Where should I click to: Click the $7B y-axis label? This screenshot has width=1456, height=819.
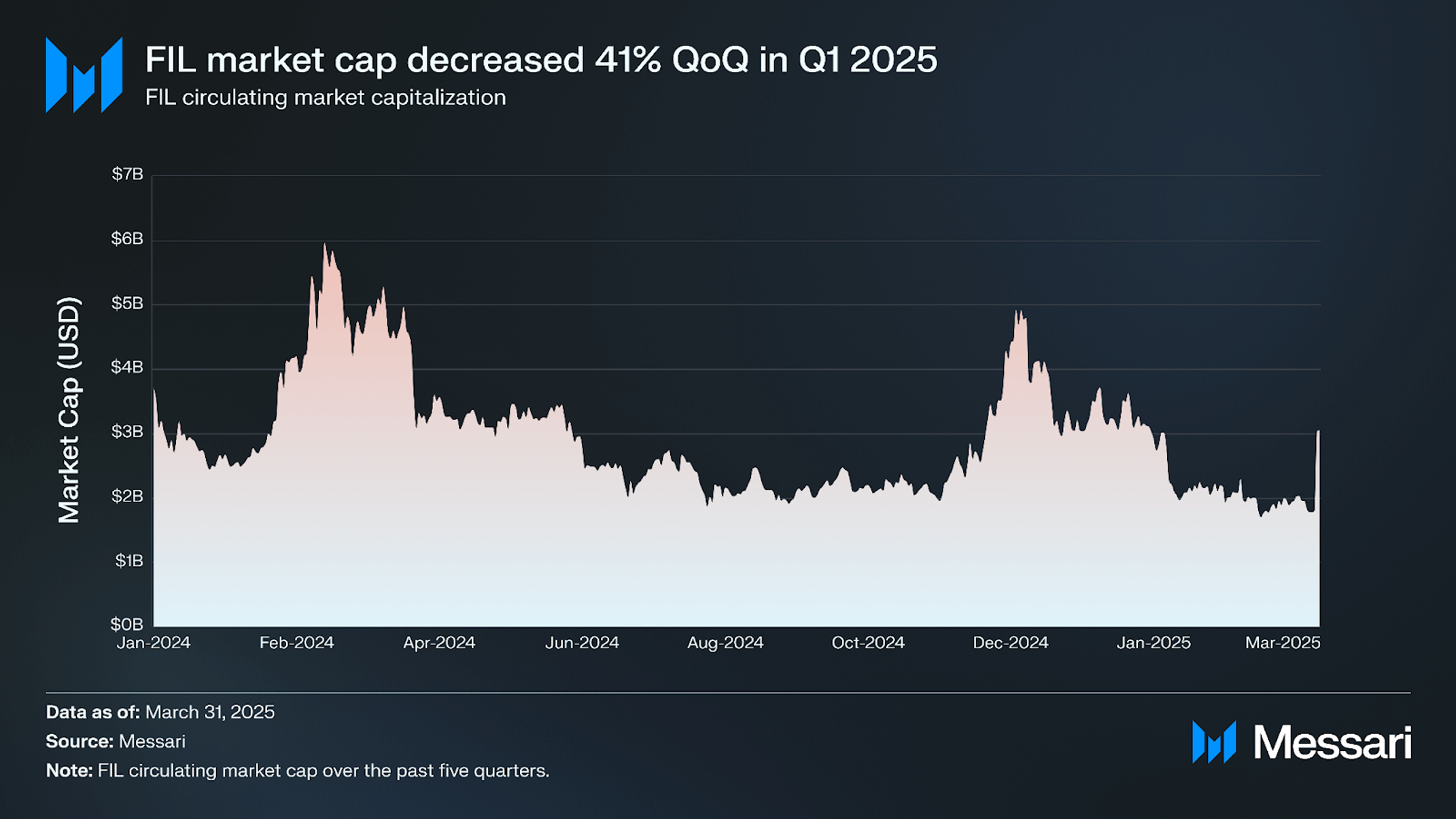tap(128, 175)
